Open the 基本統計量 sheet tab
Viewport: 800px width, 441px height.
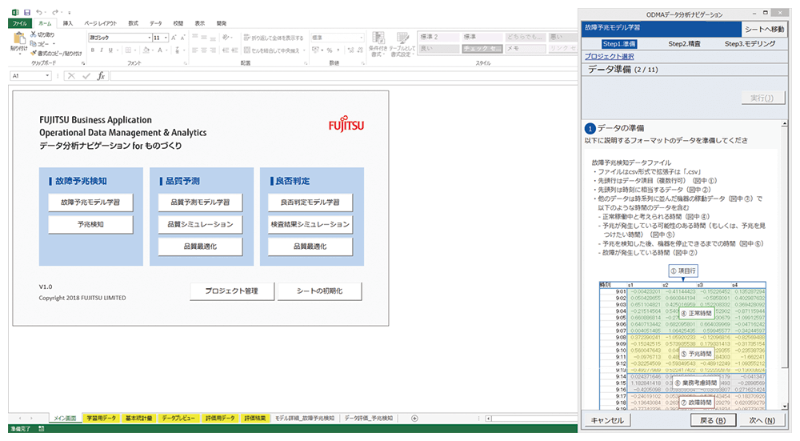(x=139, y=418)
